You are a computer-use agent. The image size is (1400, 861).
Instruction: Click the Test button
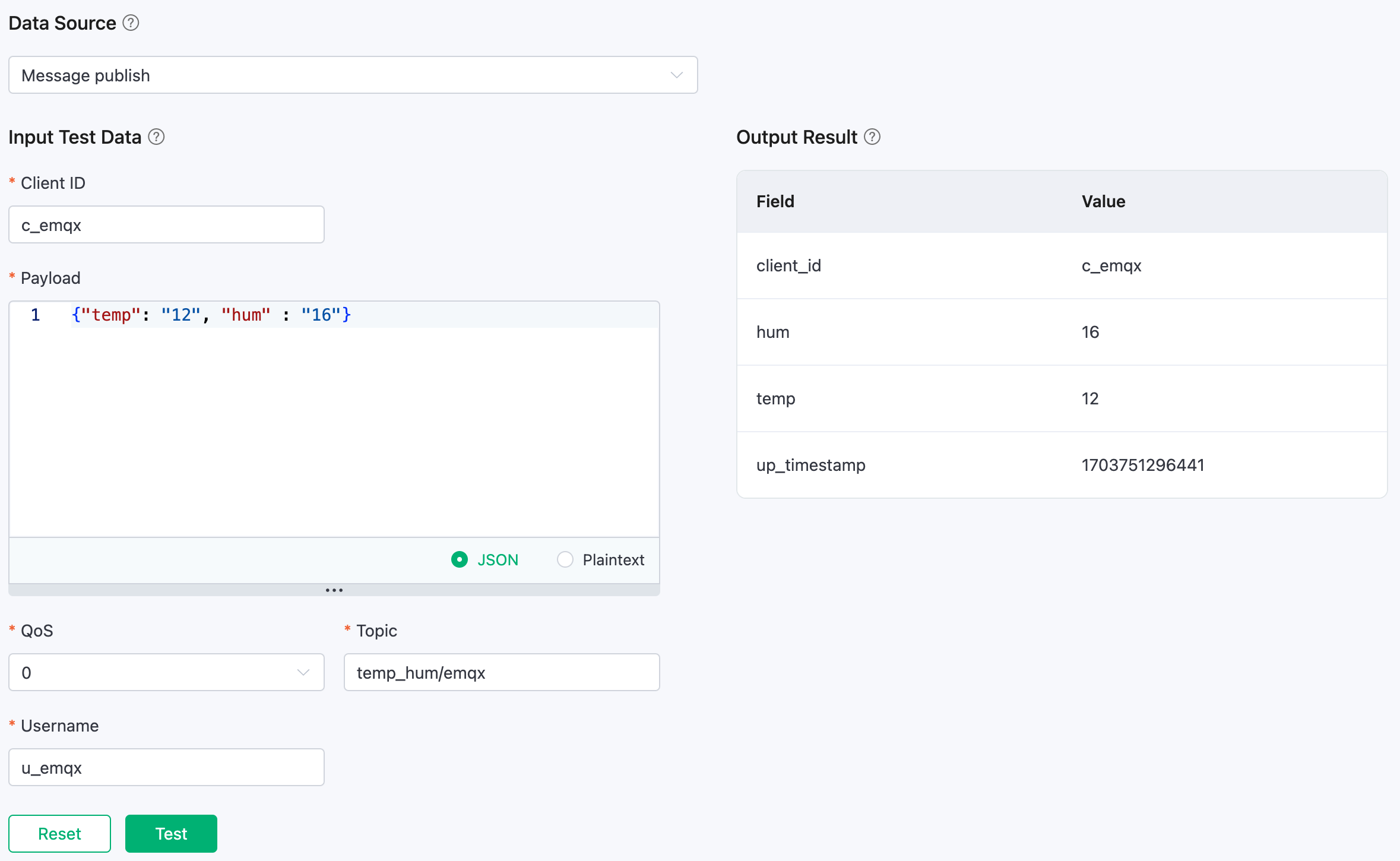170,833
